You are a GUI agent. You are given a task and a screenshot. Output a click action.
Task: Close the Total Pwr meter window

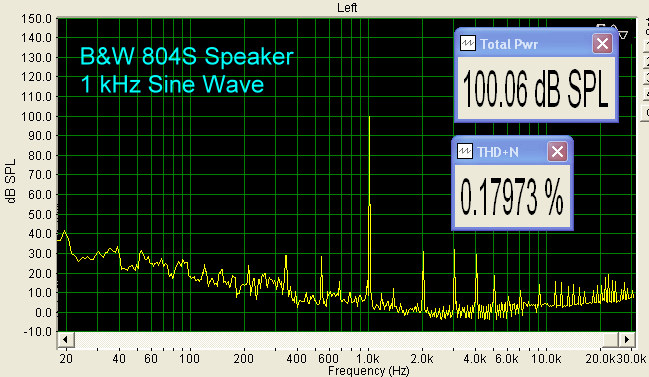[602, 43]
